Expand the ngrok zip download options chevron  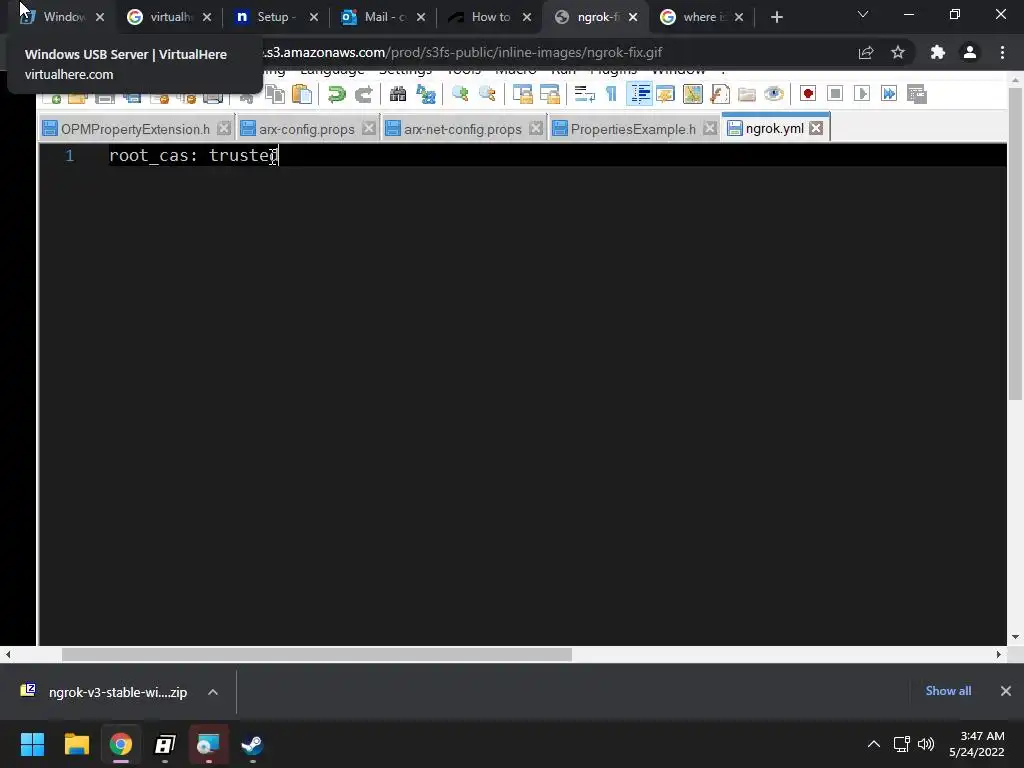coord(213,692)
